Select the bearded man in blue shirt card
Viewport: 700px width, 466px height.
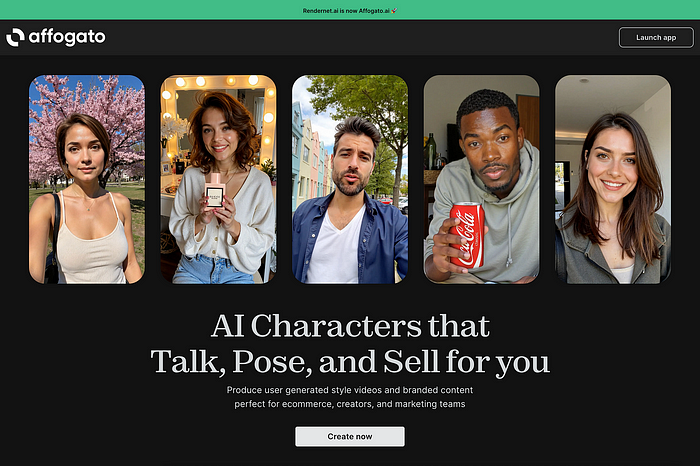tap(350, 179)
